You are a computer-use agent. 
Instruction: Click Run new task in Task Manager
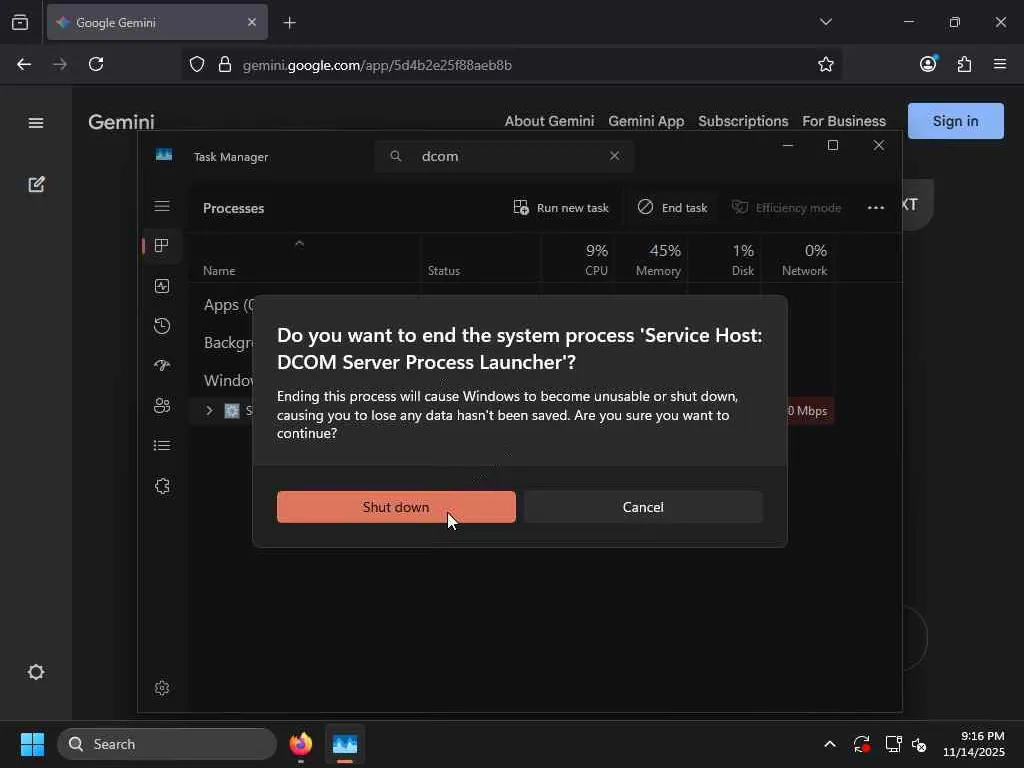(561, 208)
